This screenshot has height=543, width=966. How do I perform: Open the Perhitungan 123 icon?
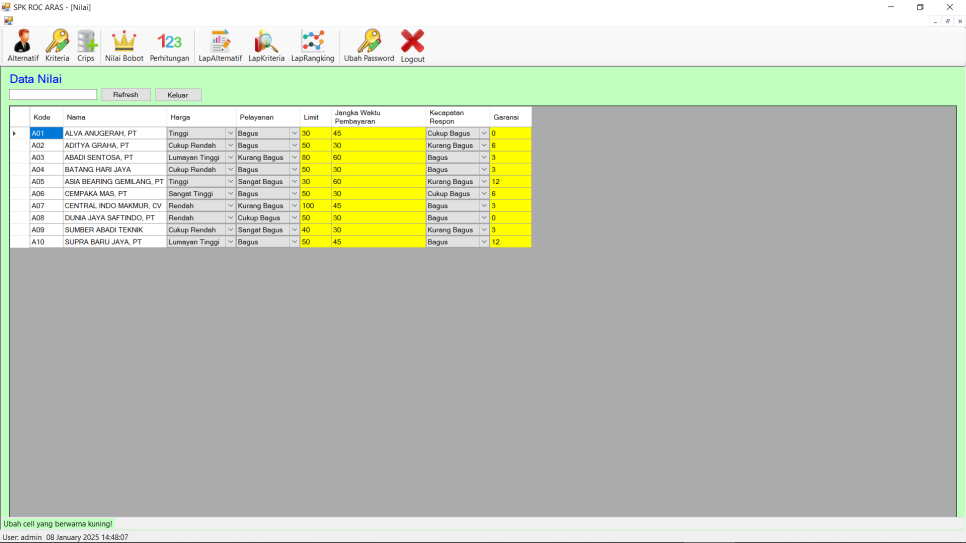click(x=170, y=42)
